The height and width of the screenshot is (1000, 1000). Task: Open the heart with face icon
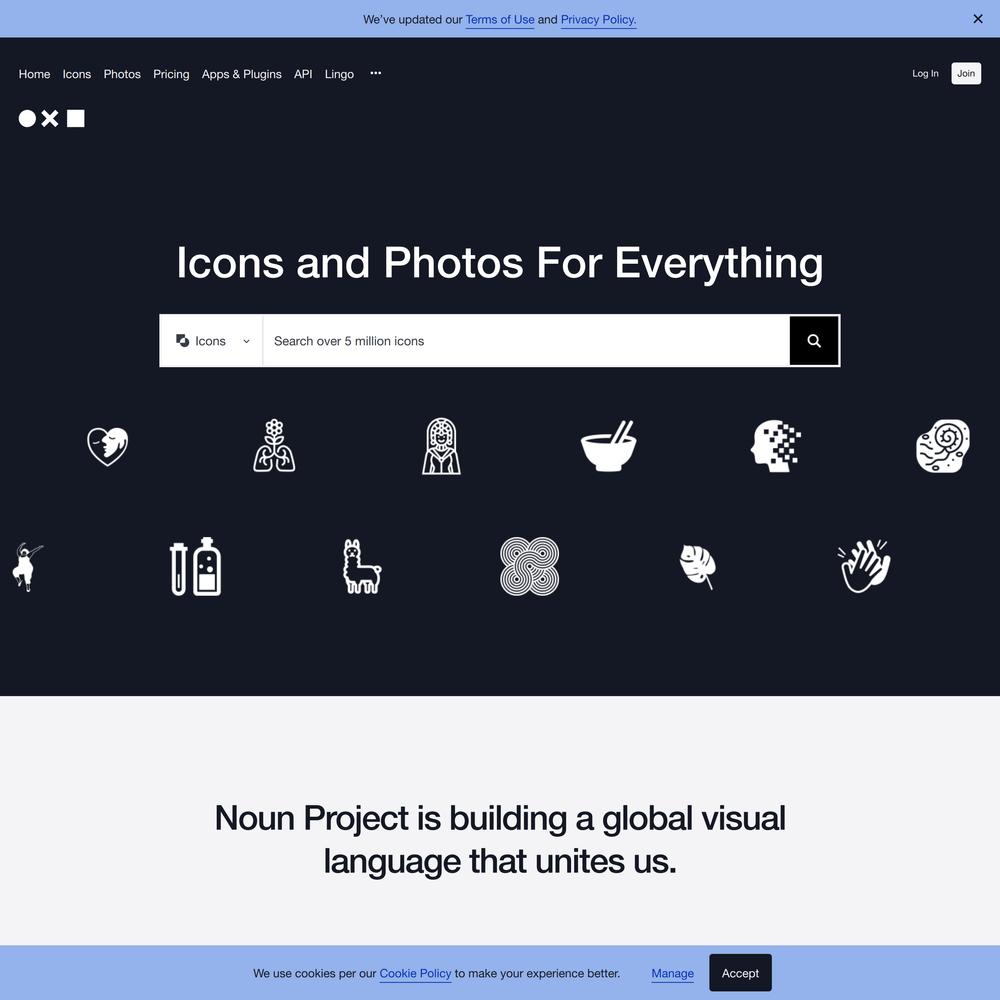pos(108,446)
